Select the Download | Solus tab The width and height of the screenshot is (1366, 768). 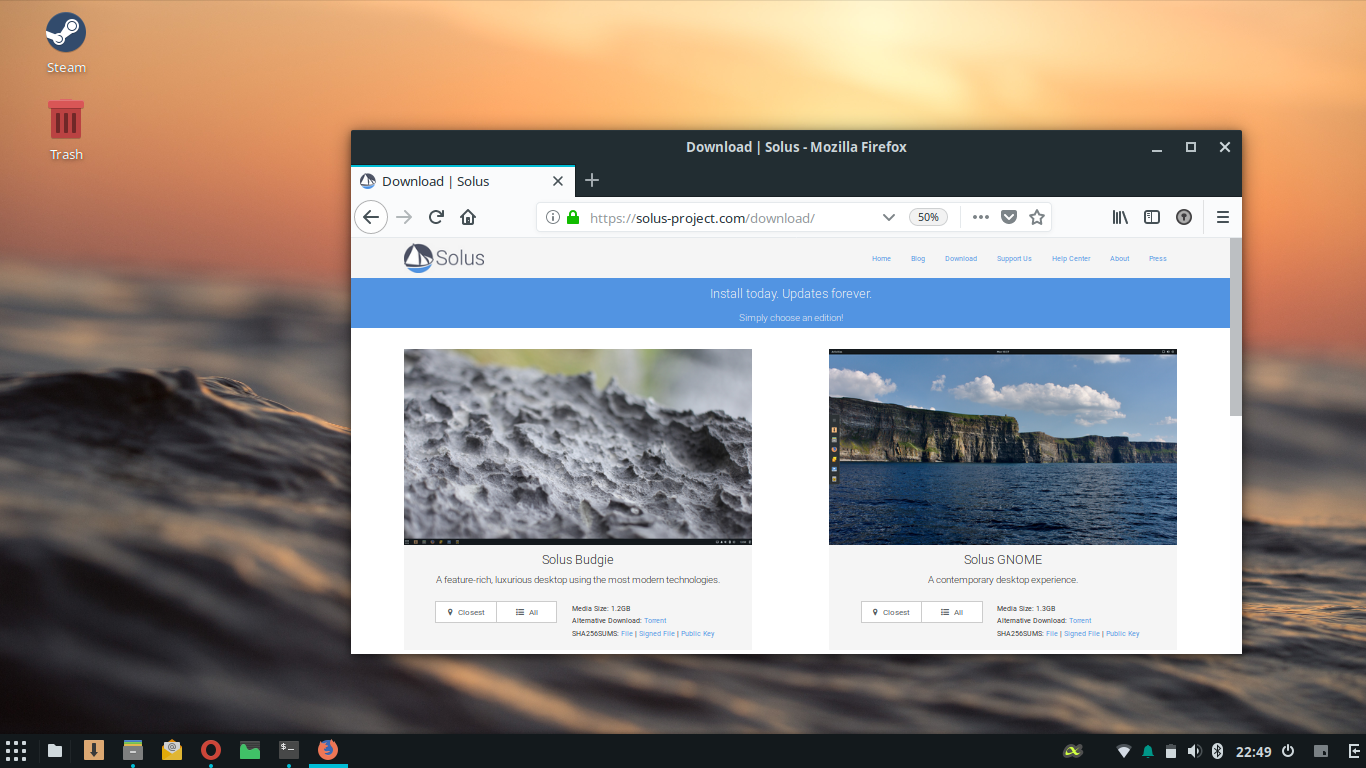(463, 181)
